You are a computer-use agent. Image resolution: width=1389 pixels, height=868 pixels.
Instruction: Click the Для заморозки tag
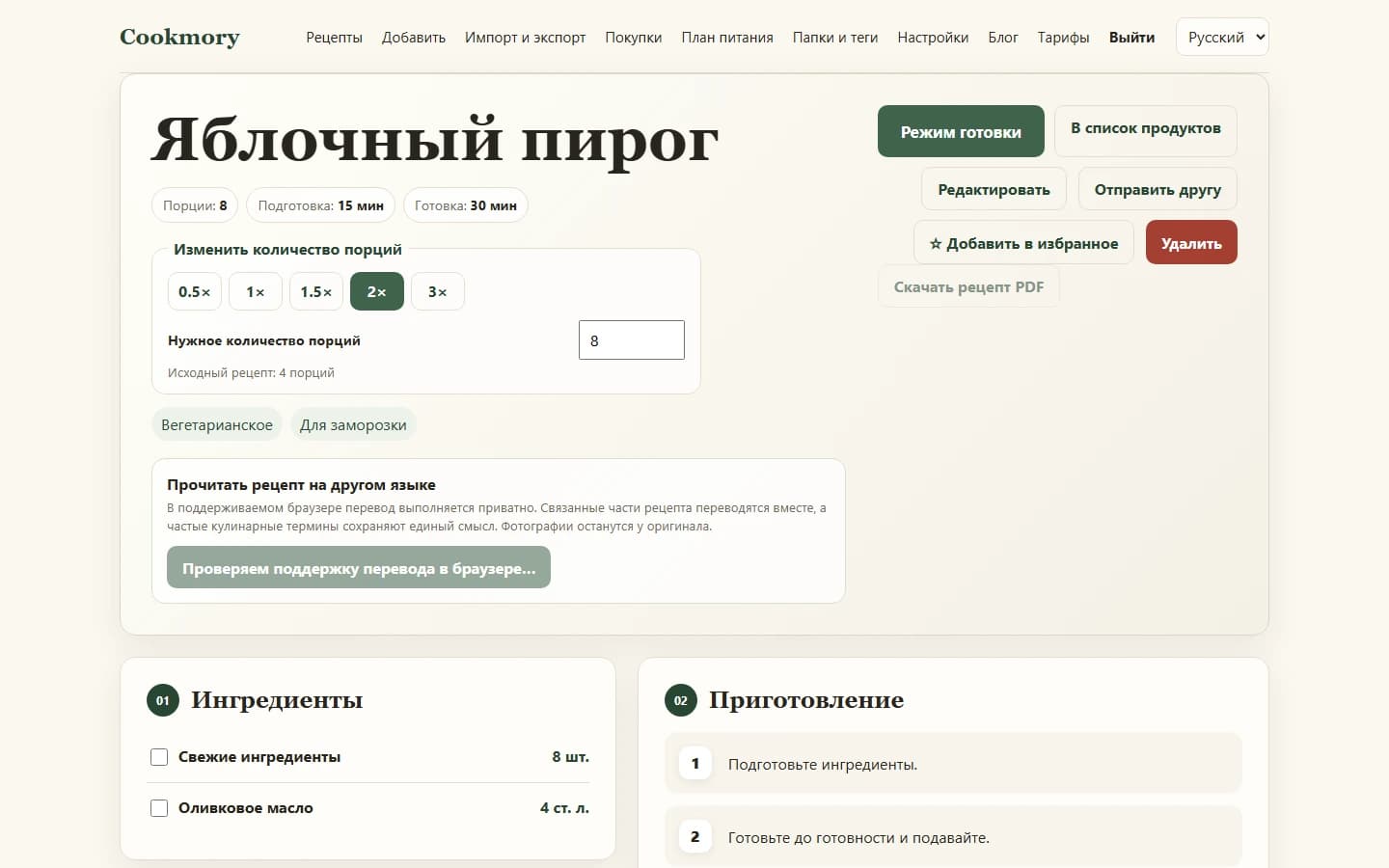point(353,425)
